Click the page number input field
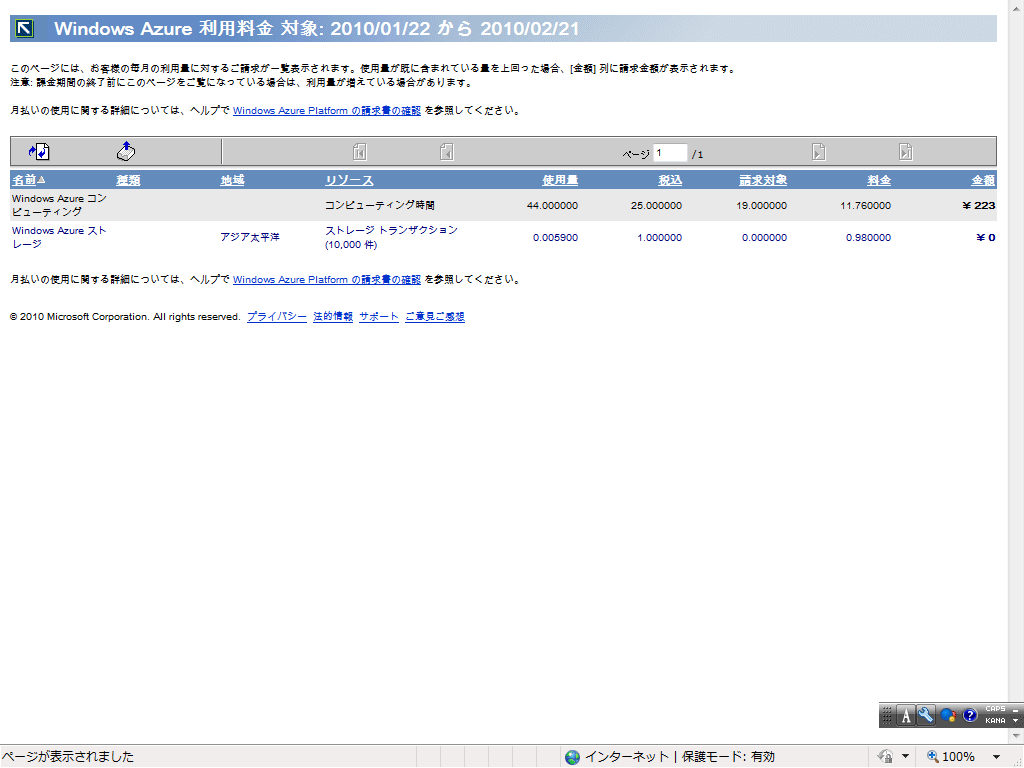1024x768 pixels. pyautogui.click(x=670, y=153)
